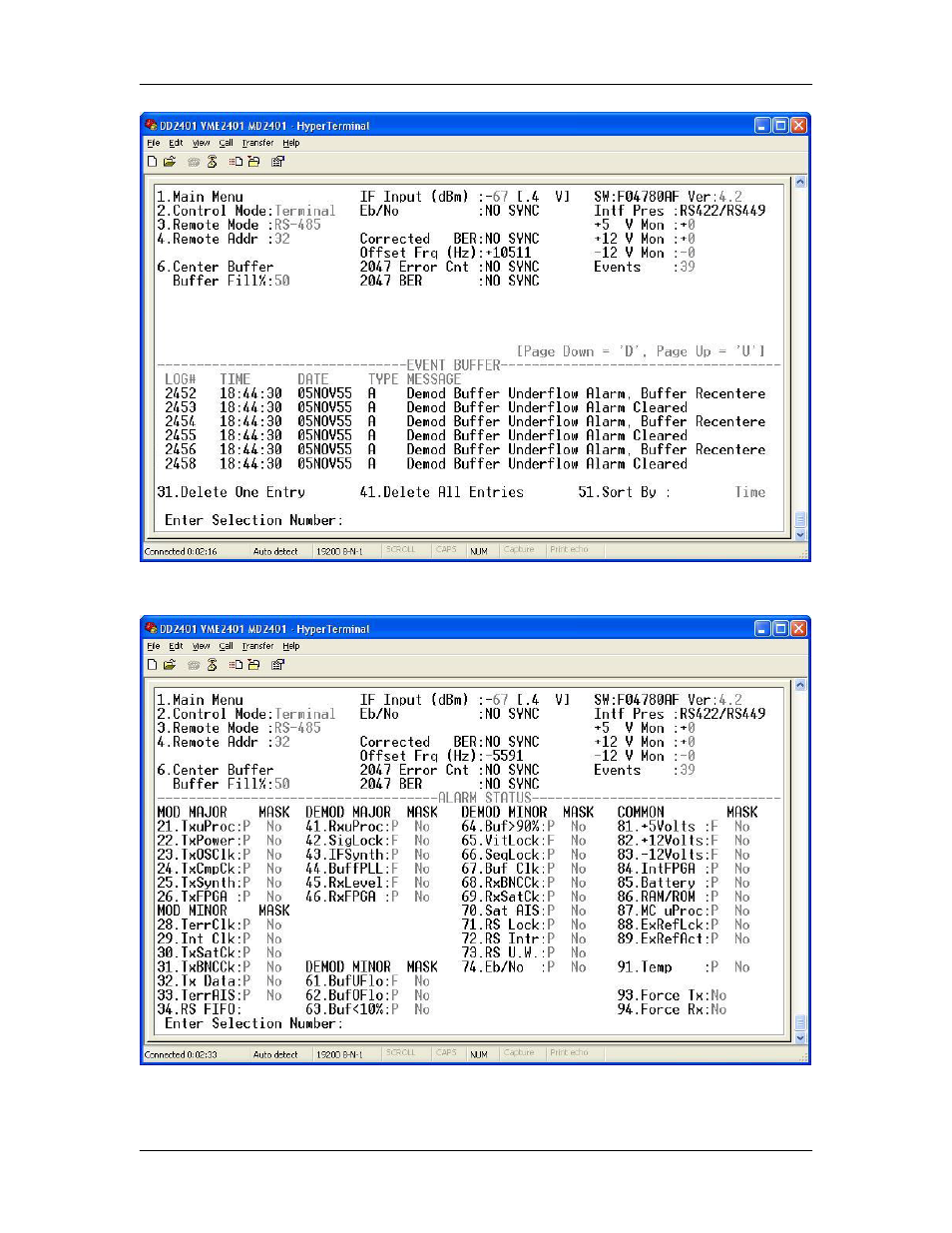Click Send file icon in Alarm Status window
Image resolution: width=952 pixels, height=1233 pixels.
(236, 664)
